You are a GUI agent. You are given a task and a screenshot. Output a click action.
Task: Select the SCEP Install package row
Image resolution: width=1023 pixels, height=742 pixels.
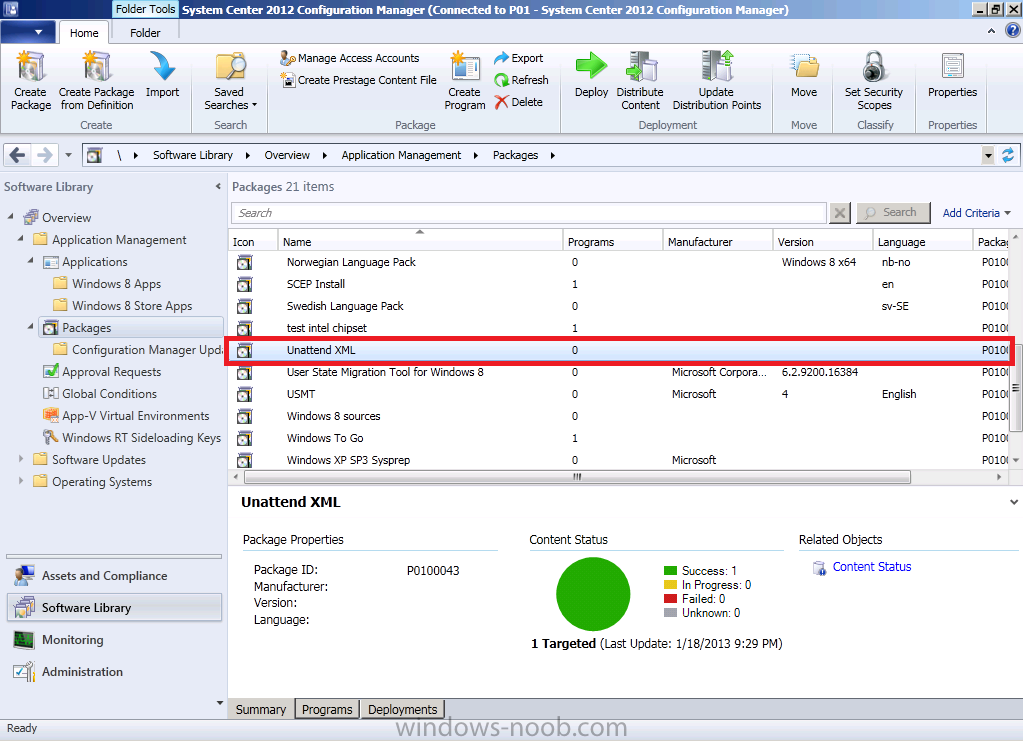(618, 285)
